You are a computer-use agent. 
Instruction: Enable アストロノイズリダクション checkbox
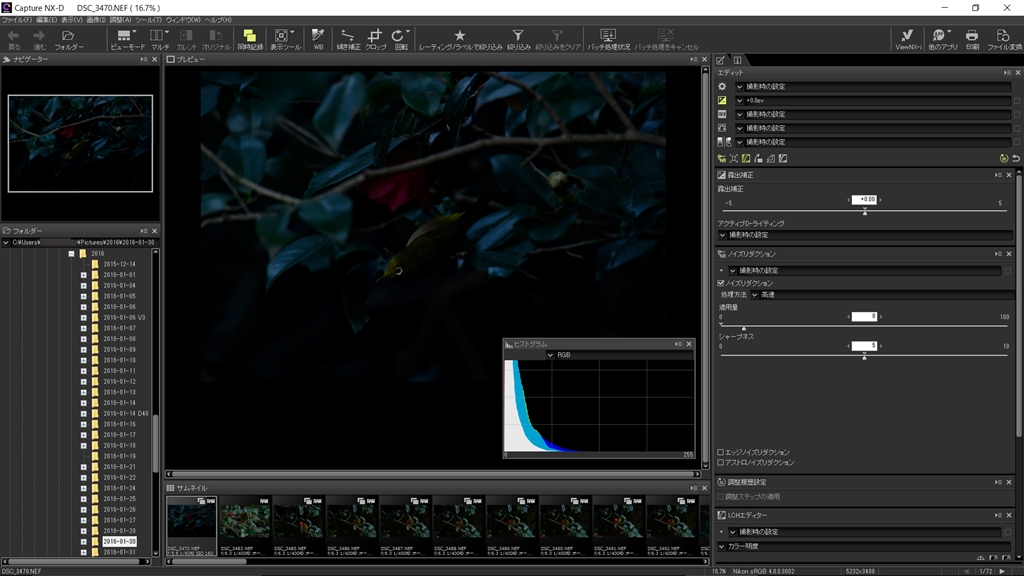pyautogui.click(x=721, y=462)
